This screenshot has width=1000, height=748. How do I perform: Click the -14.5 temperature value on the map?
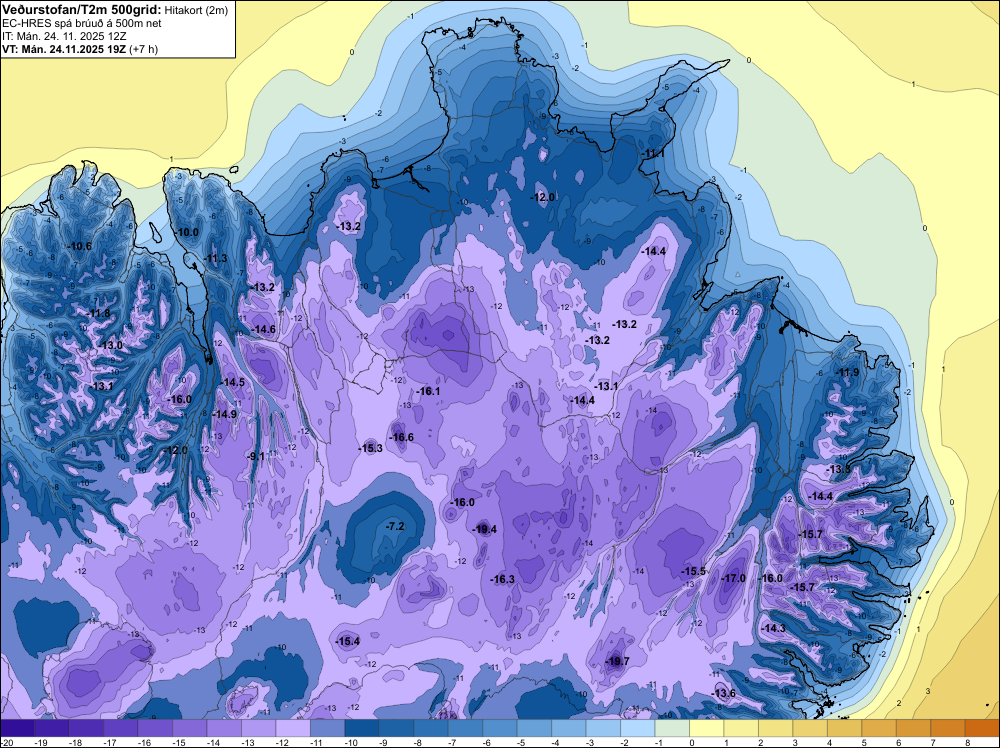point(232,382)
